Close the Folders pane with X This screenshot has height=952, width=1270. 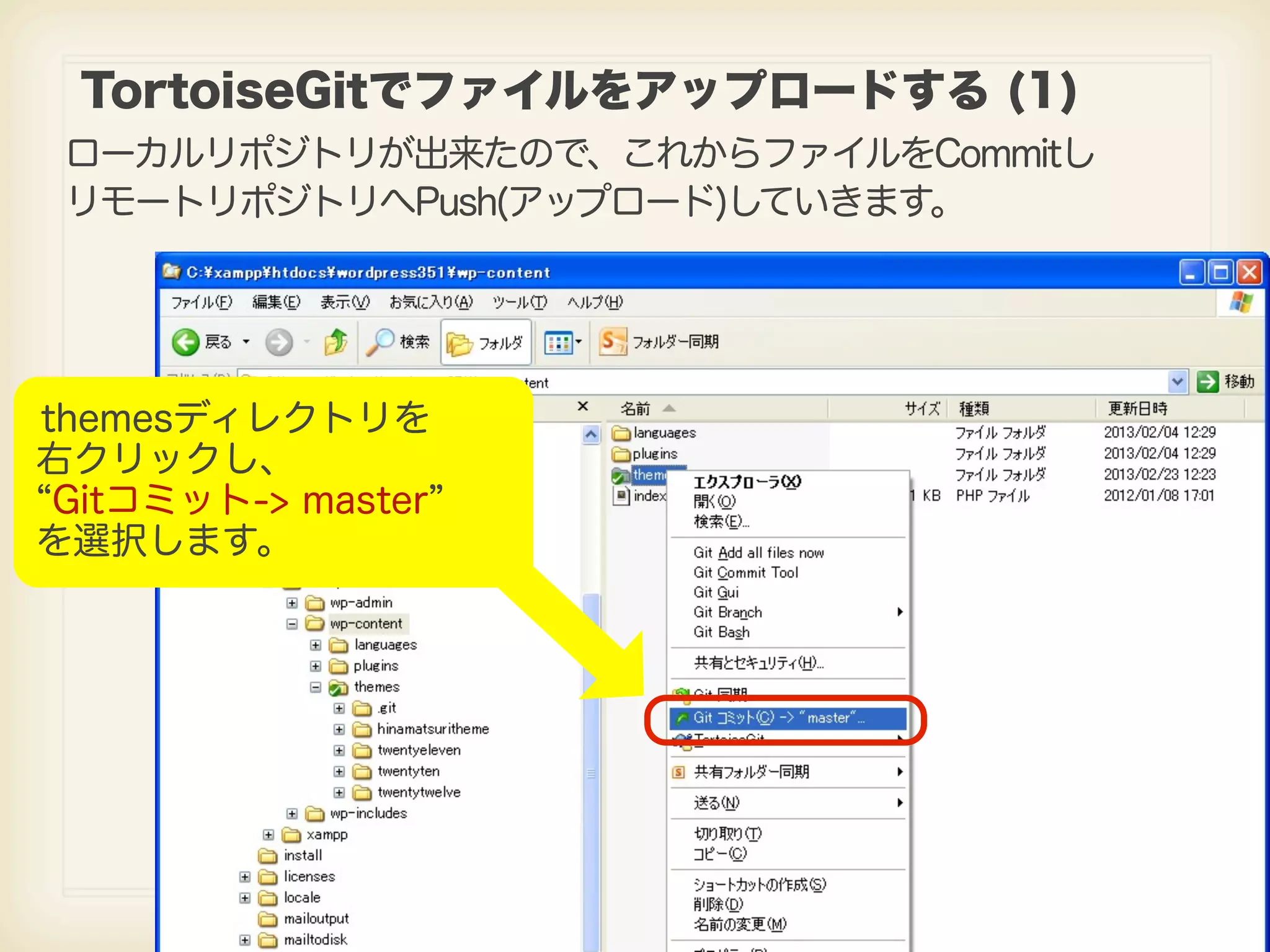582,407
